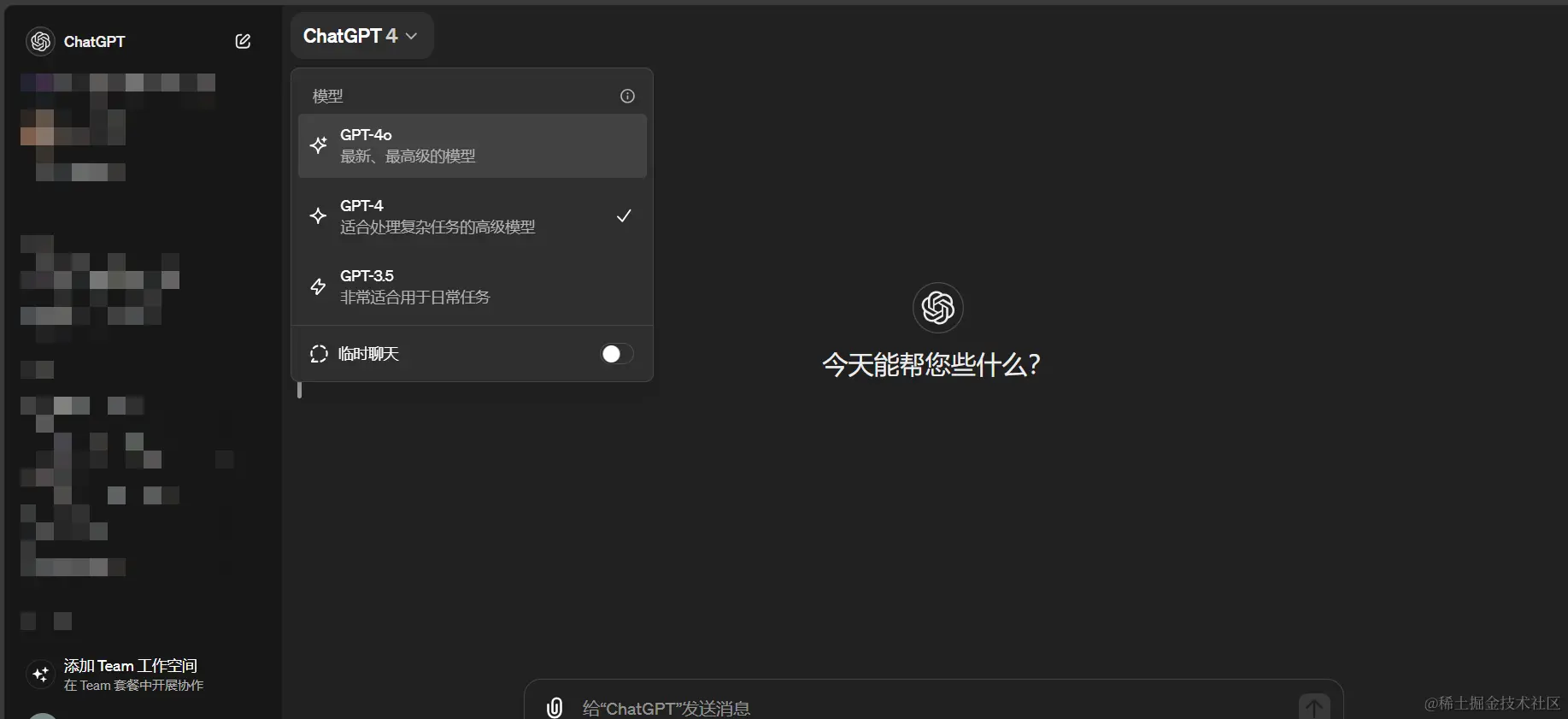The height and width of the screenshot is (719, 1568).
Task: Click the checkmark on the GPT-4 row
Action: (624, 215)
